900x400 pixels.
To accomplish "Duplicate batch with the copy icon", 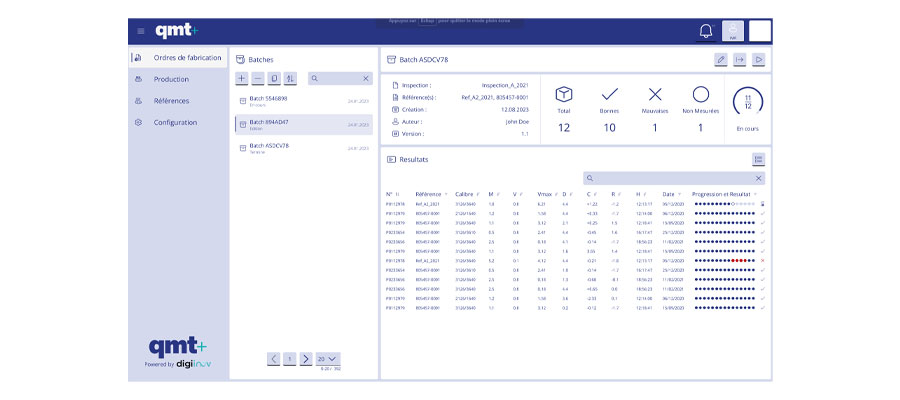I will point(274,78).
